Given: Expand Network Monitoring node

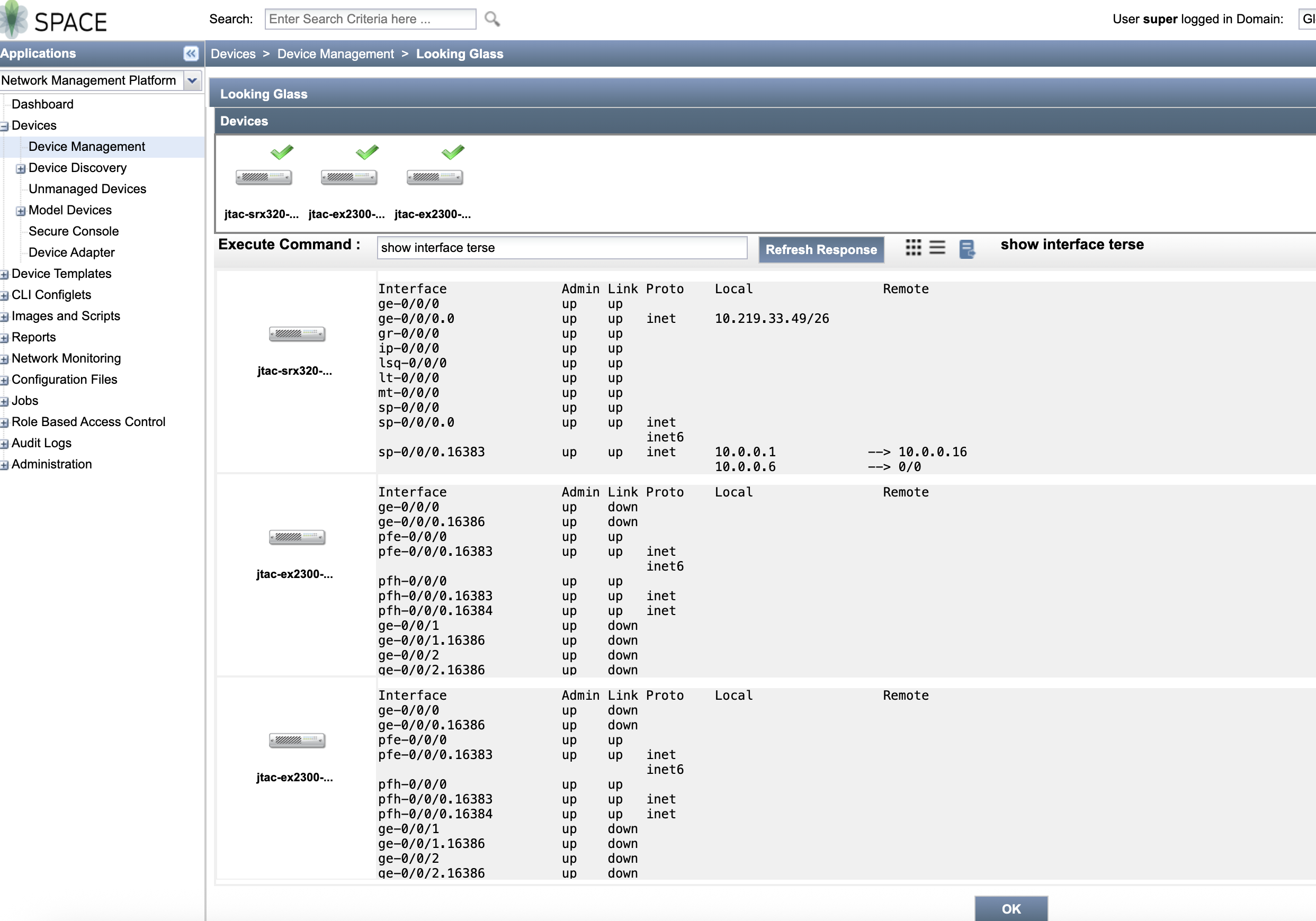Looking at the screenshot, I should coord(5,360).
